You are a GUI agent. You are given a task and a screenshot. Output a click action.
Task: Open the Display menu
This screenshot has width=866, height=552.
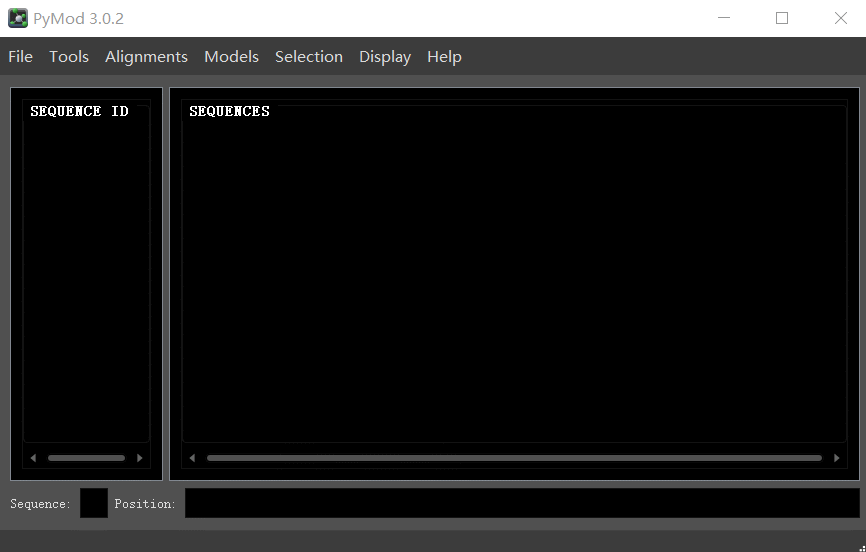(x=385, y=57)
